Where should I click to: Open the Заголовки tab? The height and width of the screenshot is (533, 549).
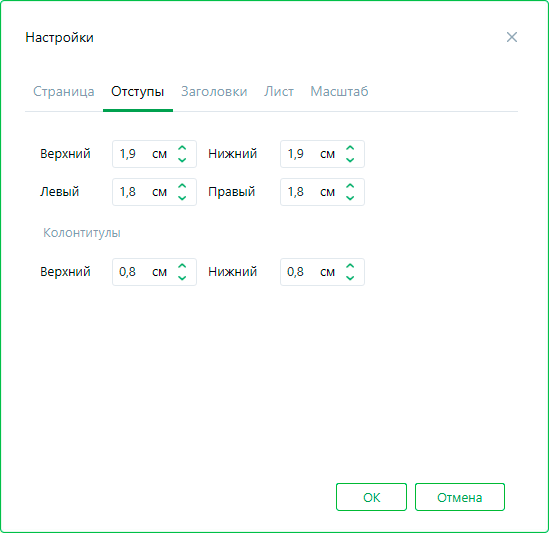[214, 91]
